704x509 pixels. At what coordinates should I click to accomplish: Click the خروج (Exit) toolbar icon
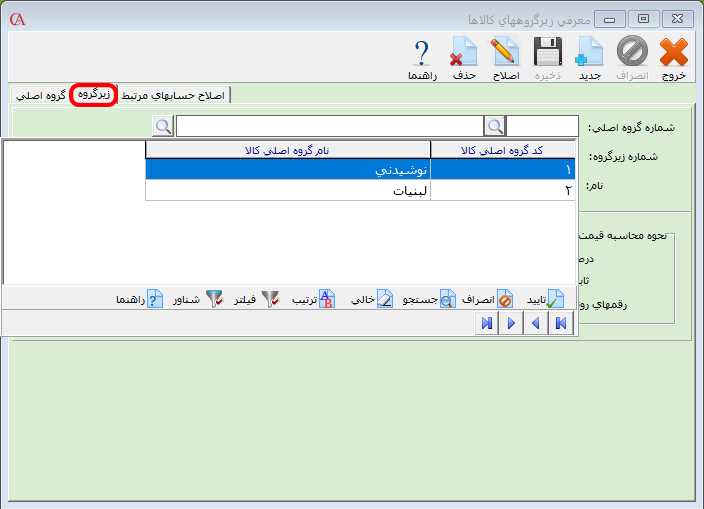[673, 58]
